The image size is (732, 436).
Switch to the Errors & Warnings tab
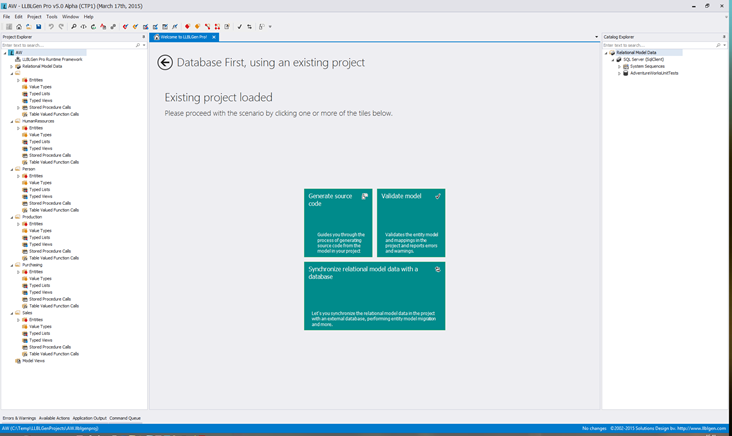[x=19, y=418]
